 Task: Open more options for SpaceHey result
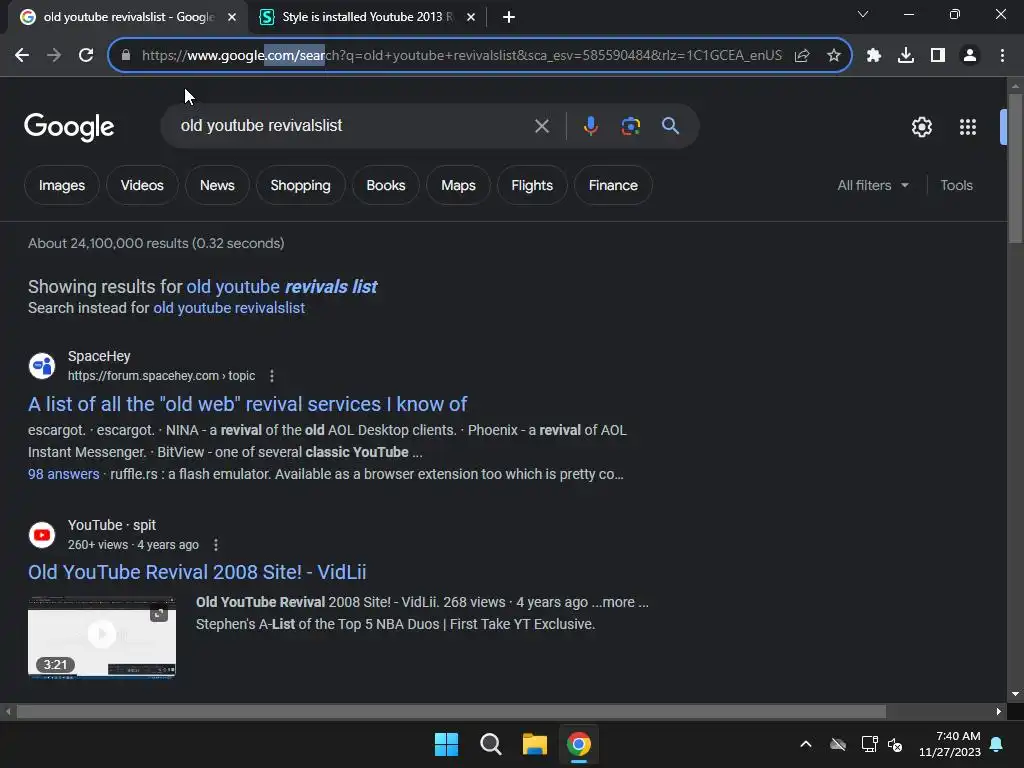pos(272,376)
